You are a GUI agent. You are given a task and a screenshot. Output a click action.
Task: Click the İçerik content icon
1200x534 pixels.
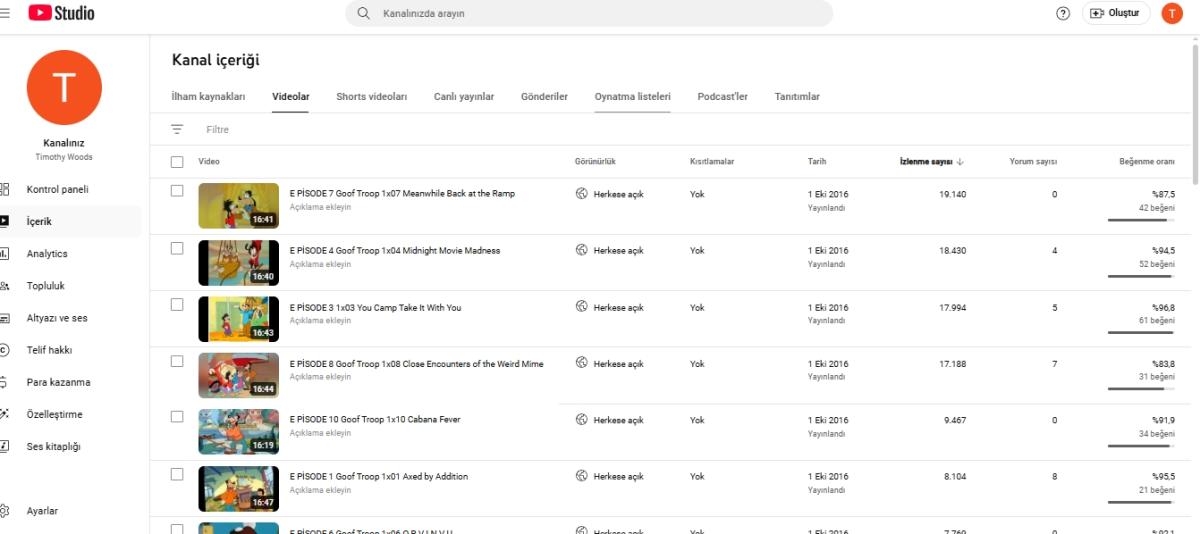[5, 221]
